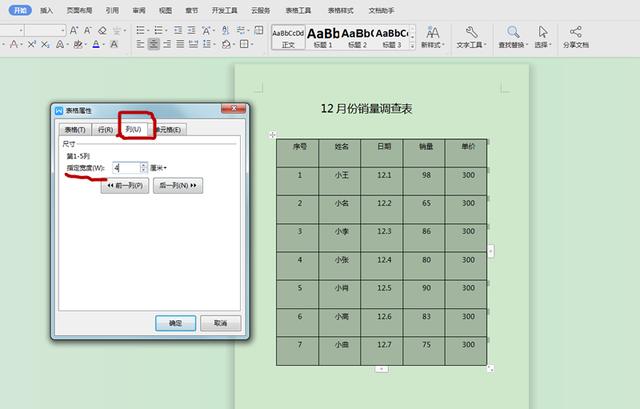Click the increase font size icon
This screenshot has width=640, height=409.
[74, 30]
